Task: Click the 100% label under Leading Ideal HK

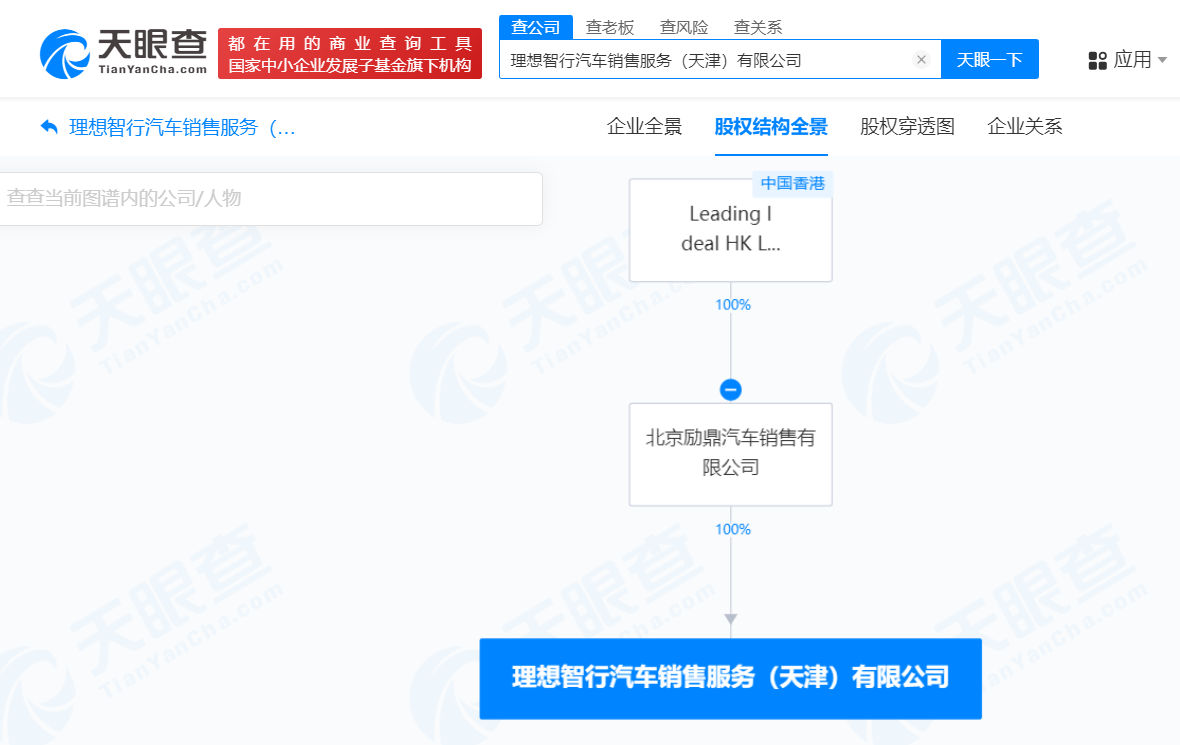Action: [x=733, y=304]
